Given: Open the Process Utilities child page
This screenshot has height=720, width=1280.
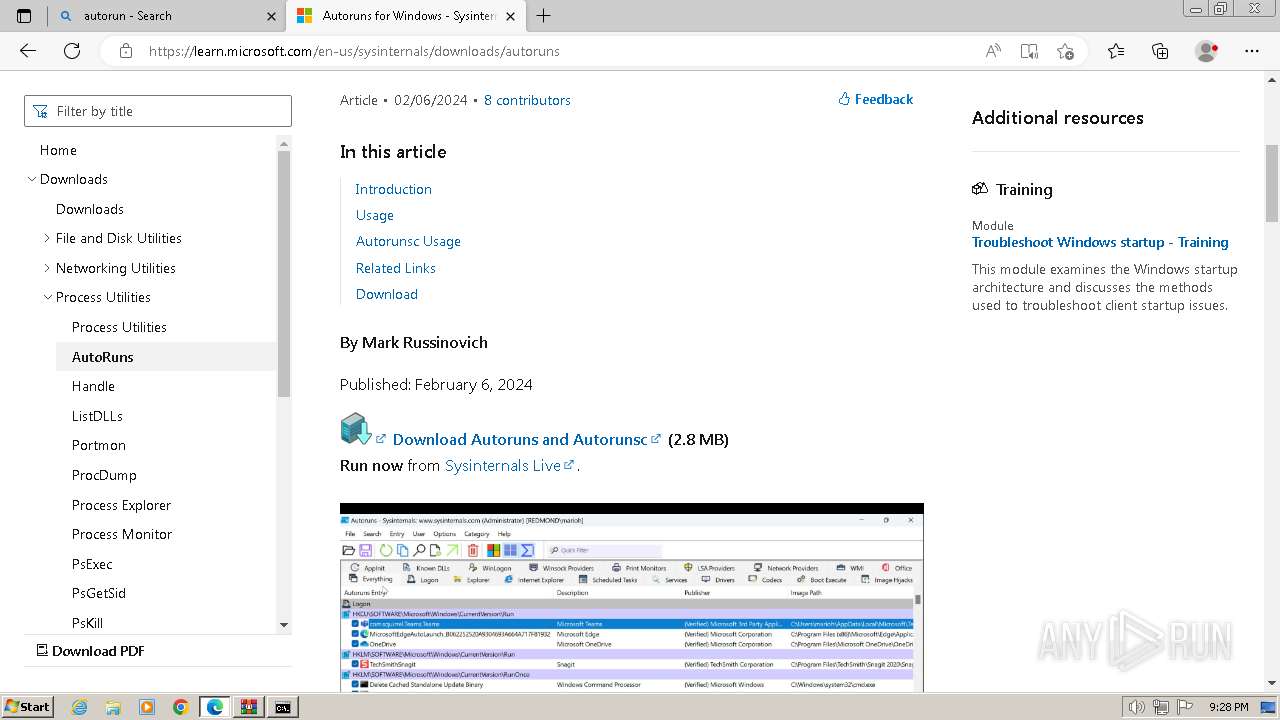Looking at the screenshot, I should [119, 327].
